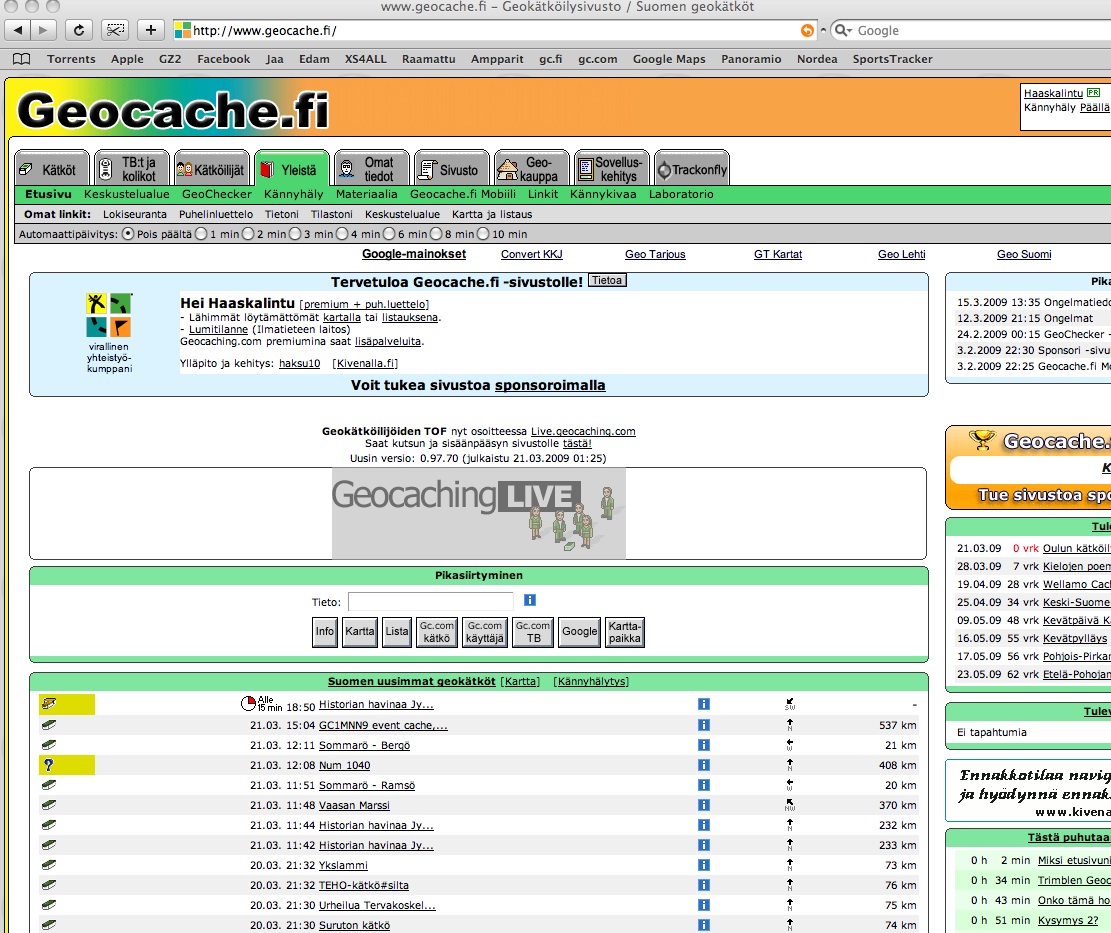The height and width of the screenshot is (933, 1111).
Task: Open the Kännyhälytys link in newest caches header
Action: tap(591, 682)
